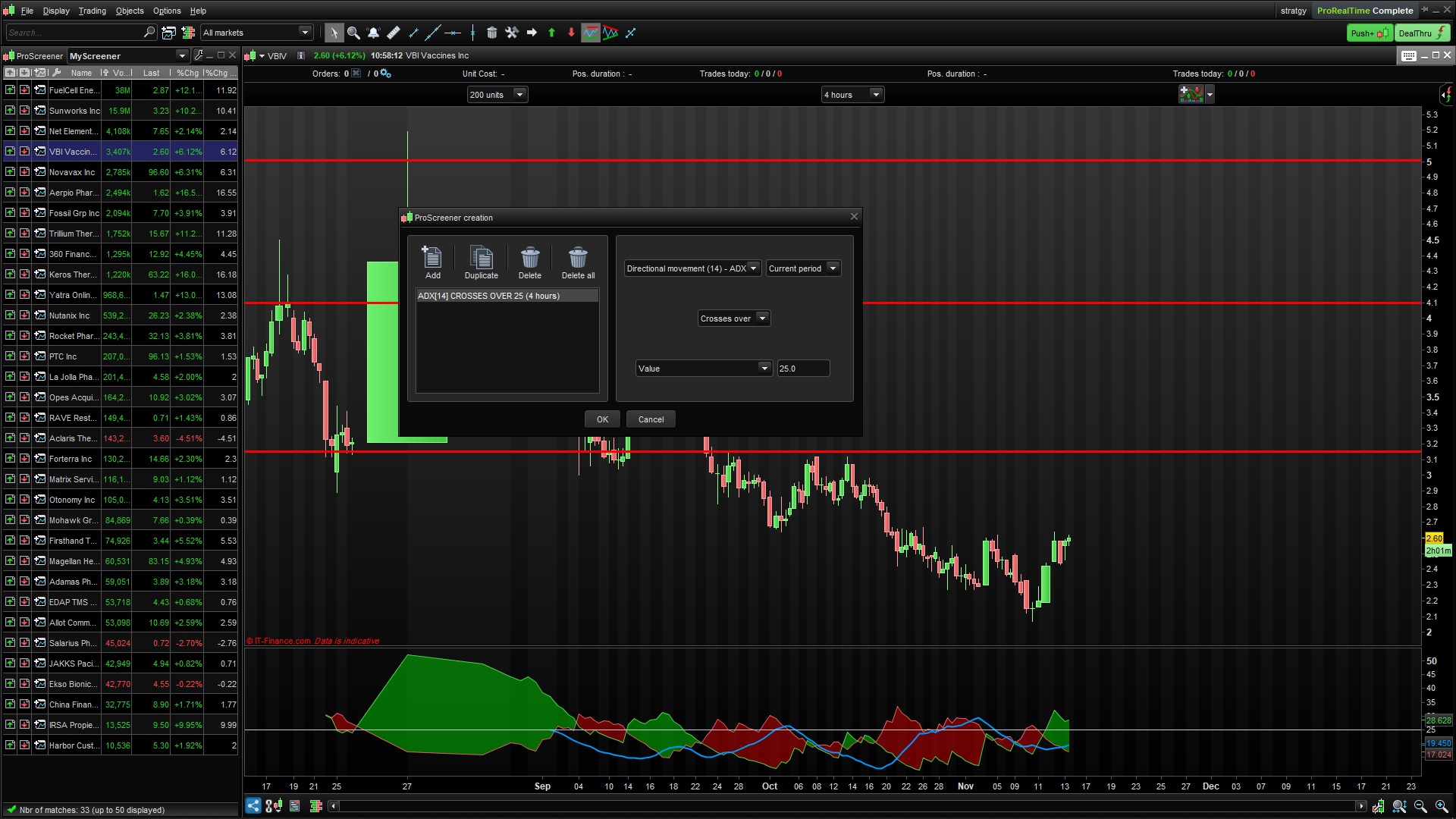Toggle red box next to Novavax Inc

point(24,172)
